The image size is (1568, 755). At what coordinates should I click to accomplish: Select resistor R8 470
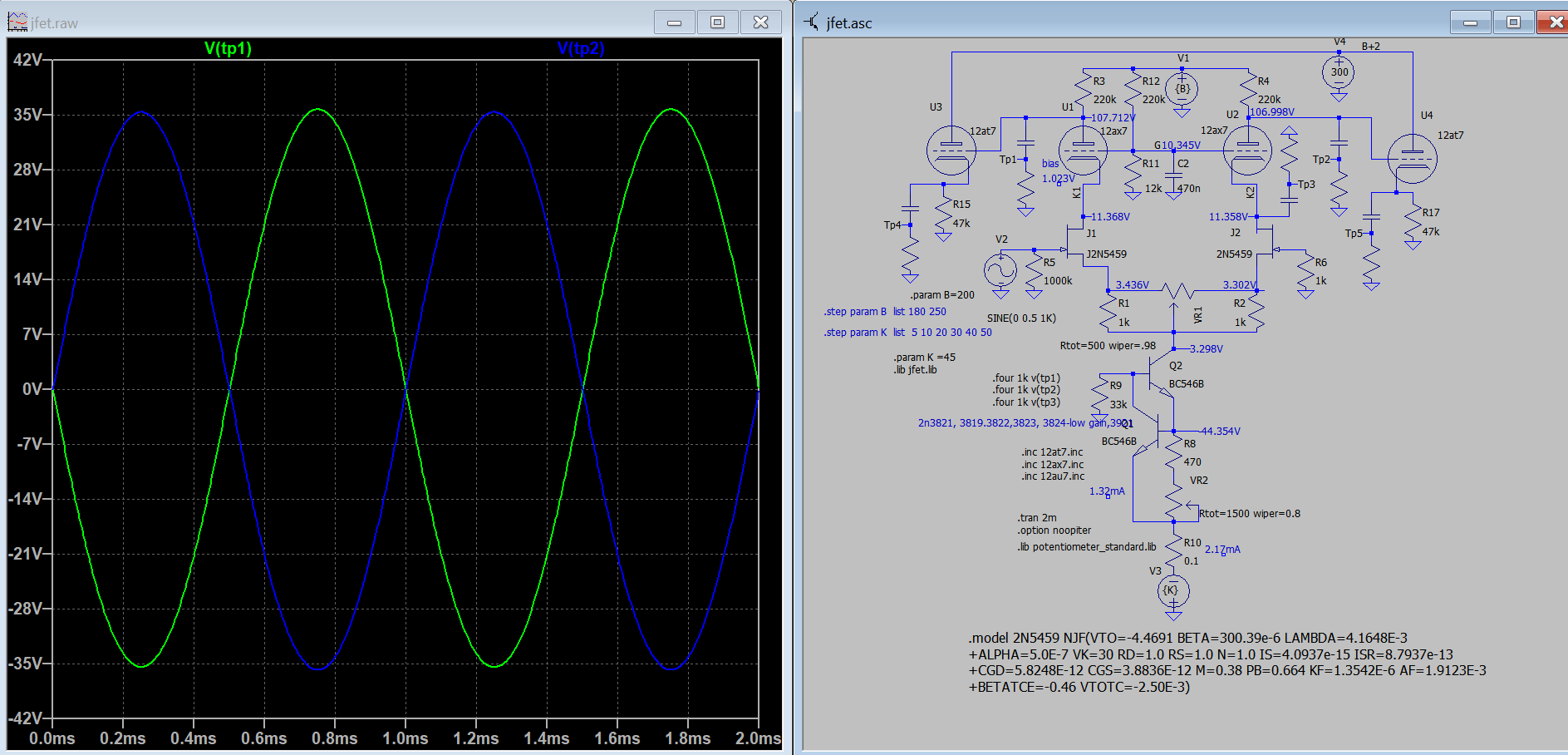[x=1173, y=453]
